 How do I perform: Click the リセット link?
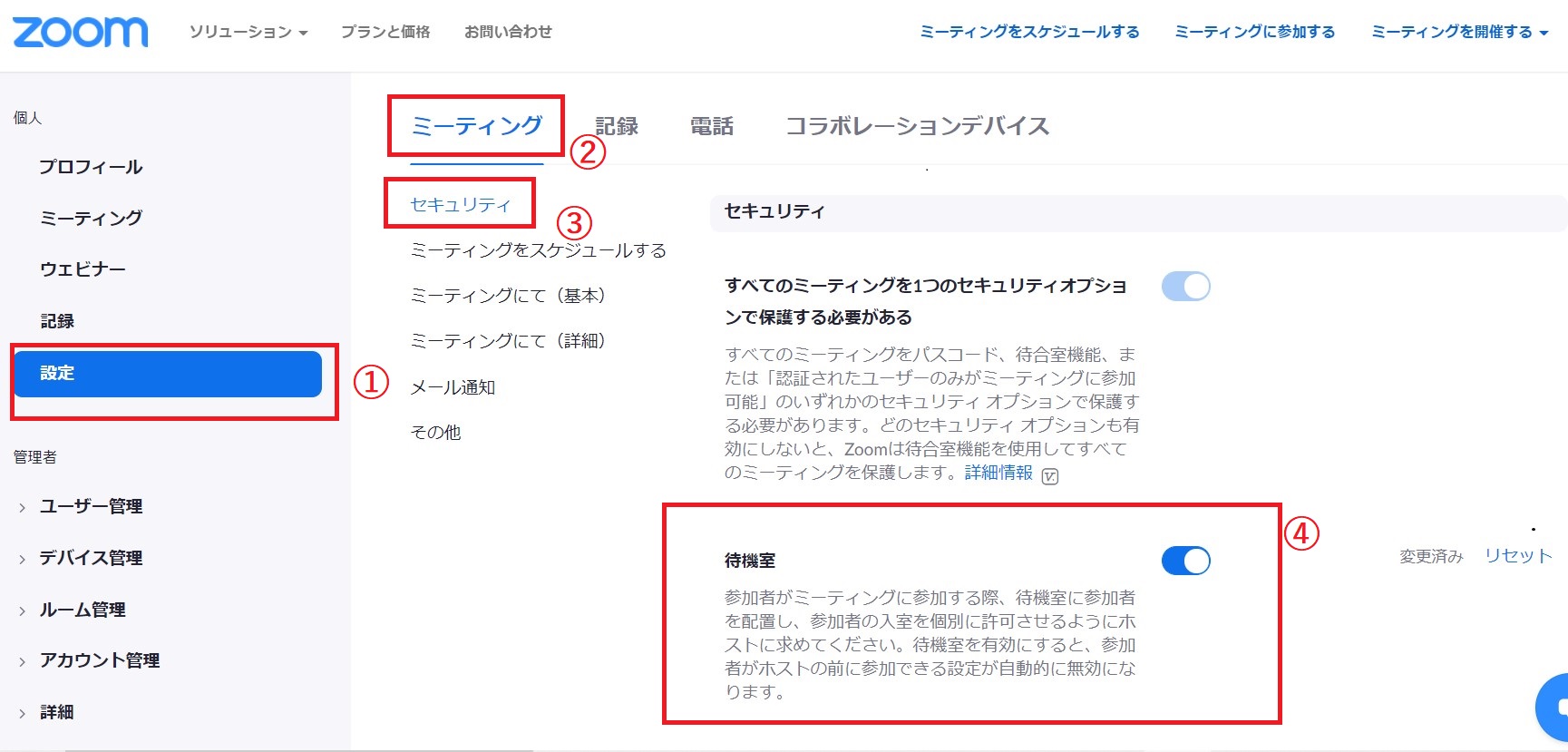coord(1518,556)
